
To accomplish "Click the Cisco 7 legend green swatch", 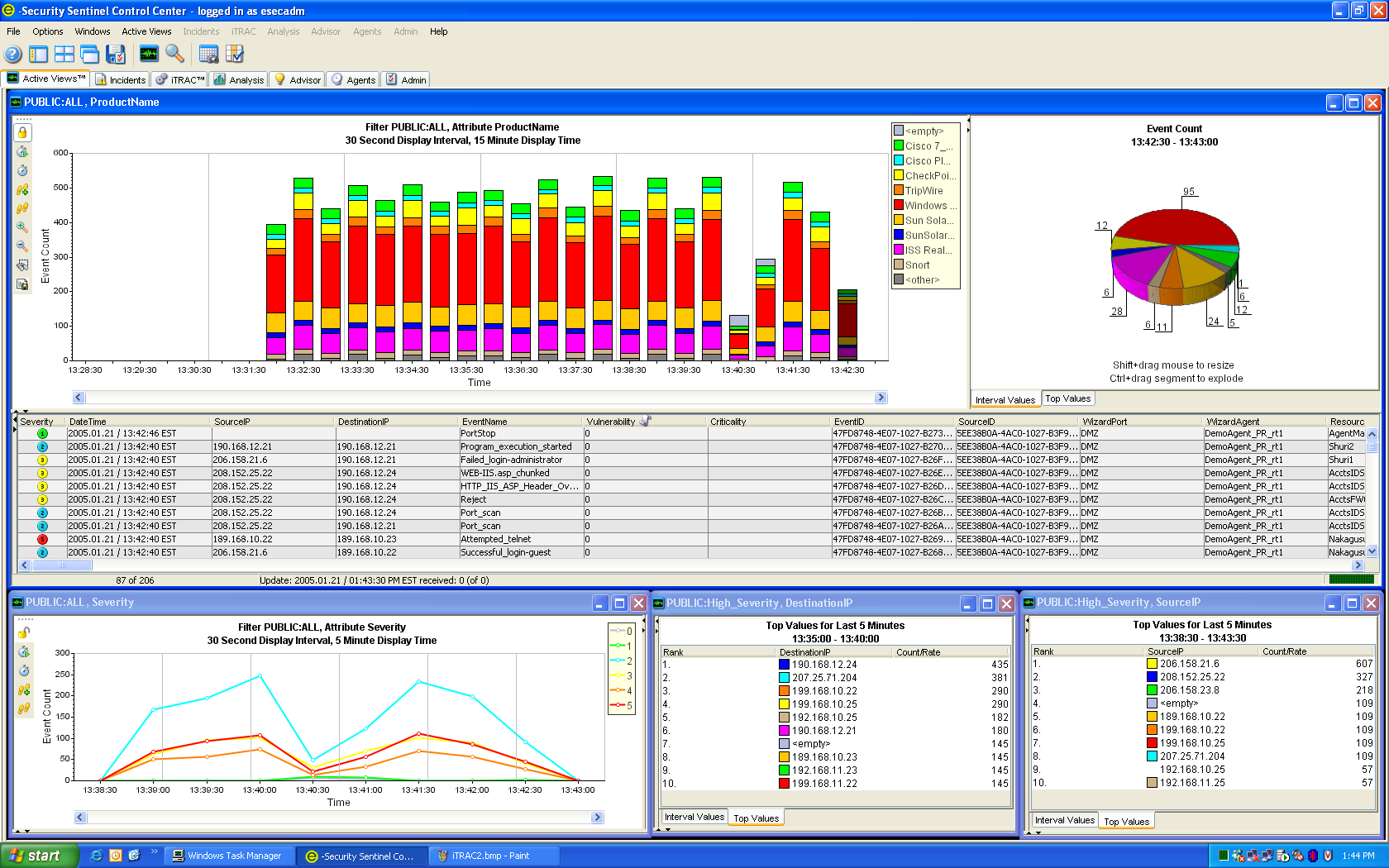I will pyautogui.click(x=899, y=145).
